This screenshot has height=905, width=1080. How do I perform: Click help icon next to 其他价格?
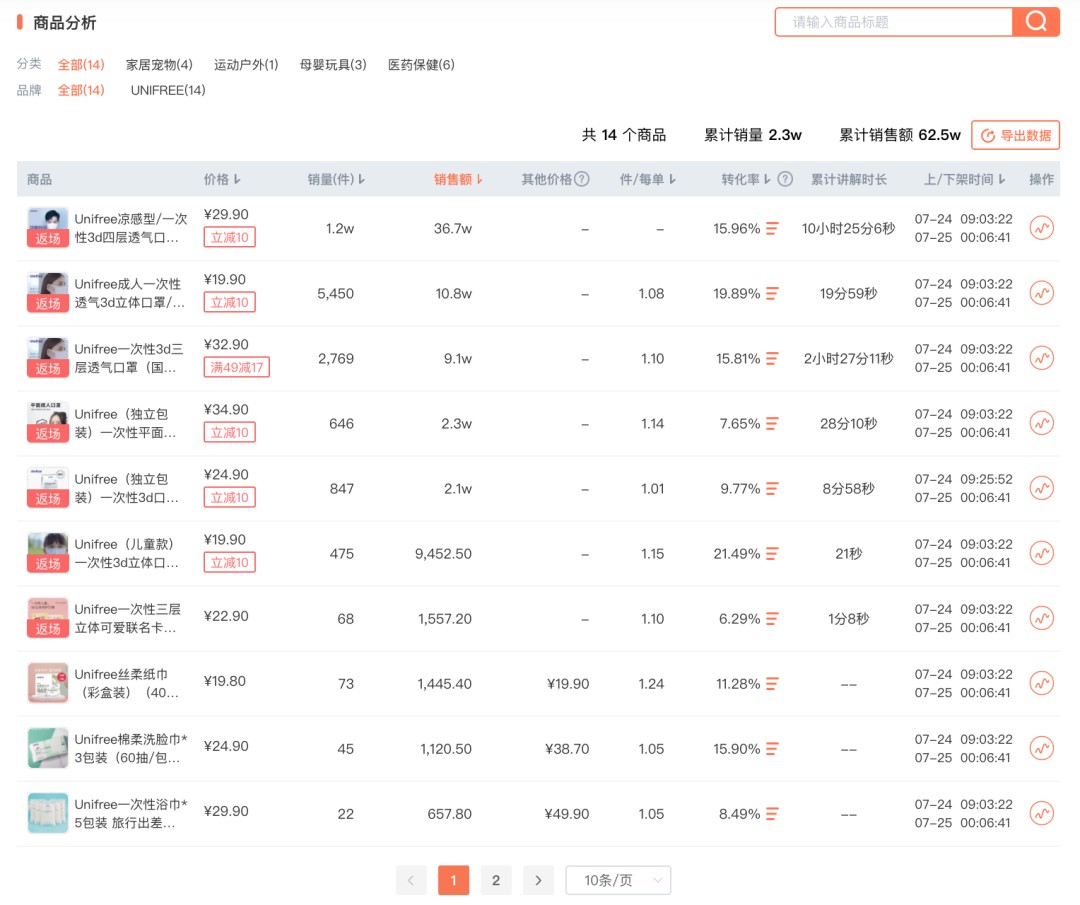pos(581,179)
